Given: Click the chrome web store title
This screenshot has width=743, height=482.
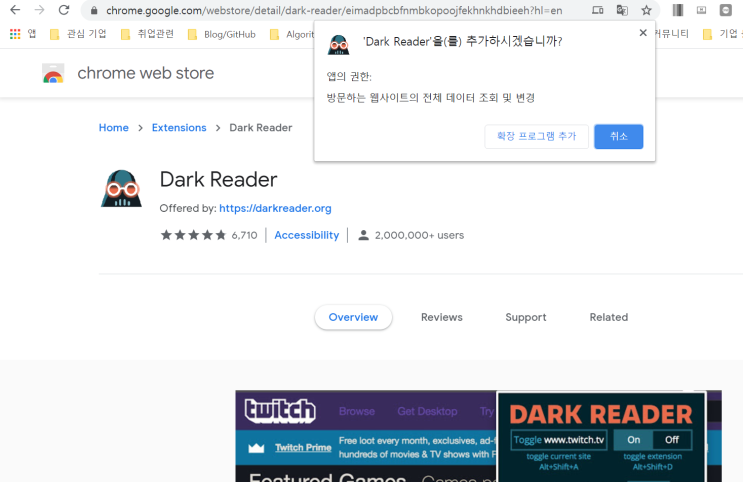Looking at the screenshot, I should point(145,73).
